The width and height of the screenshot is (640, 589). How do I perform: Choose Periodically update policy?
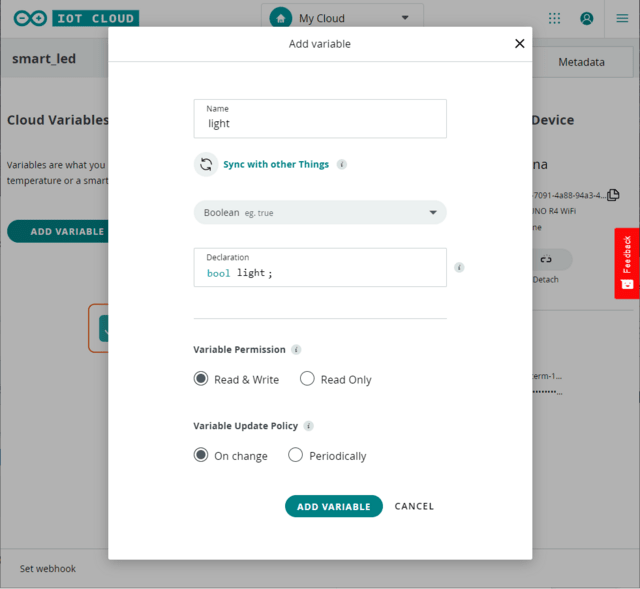(296, 455)
